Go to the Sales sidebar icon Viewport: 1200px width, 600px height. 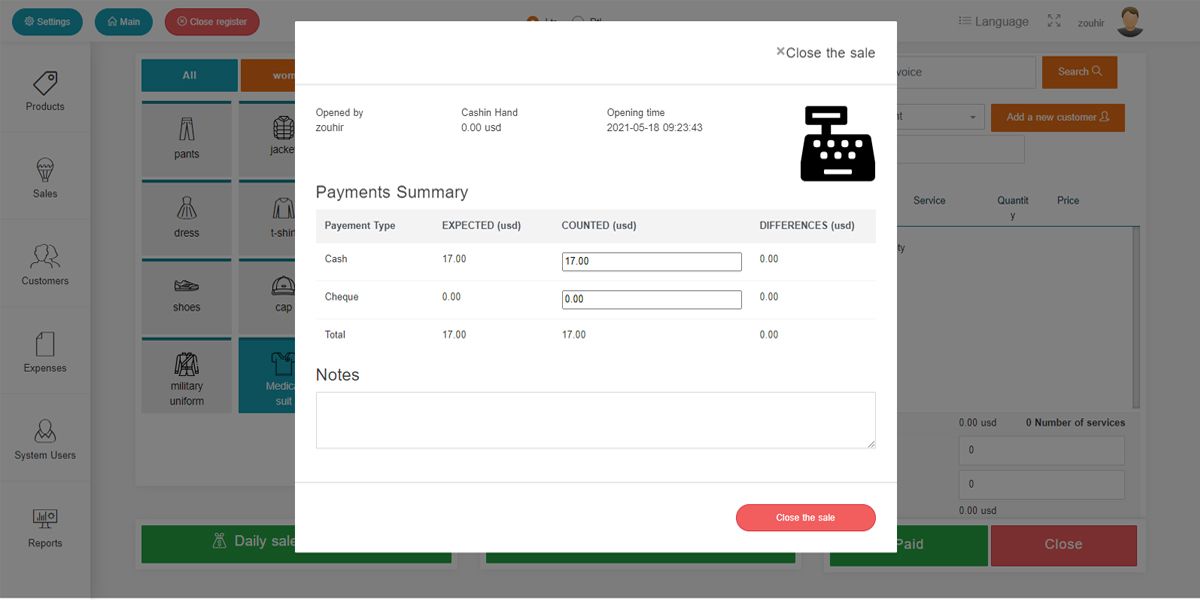[45, 178]
